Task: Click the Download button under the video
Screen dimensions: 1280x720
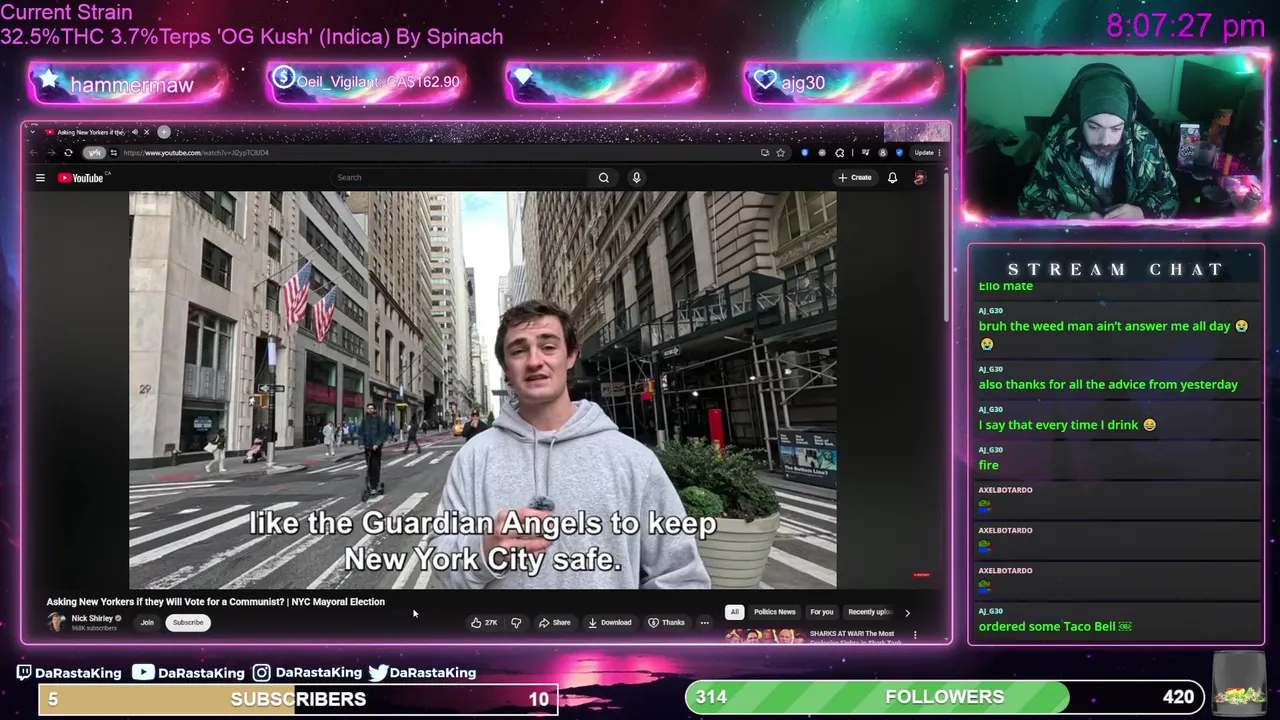Action: click(x=610, y=622)
